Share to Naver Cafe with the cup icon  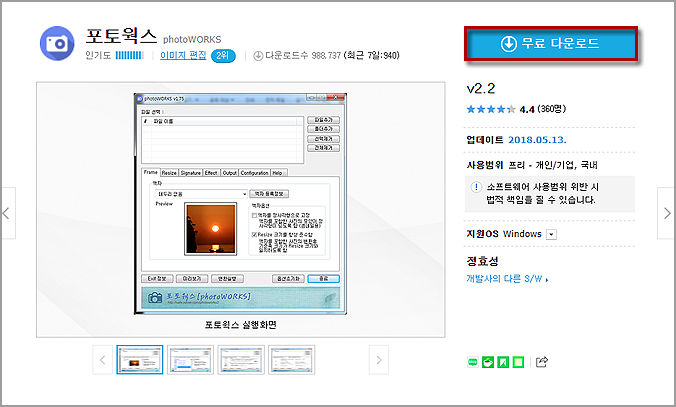point(488,362)
